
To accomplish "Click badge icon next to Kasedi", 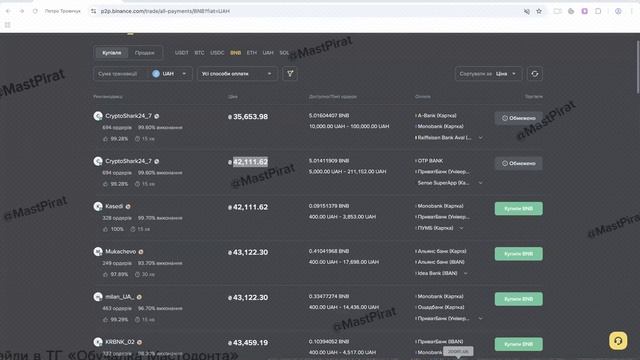I will tap(128, 207).
